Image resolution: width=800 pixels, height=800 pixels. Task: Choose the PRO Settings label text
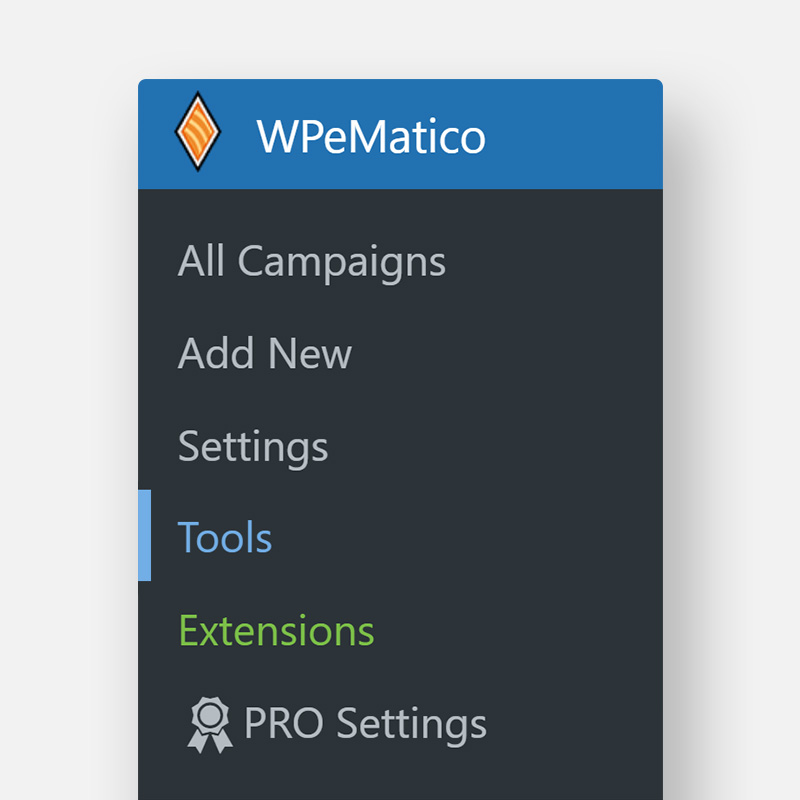coord(365,723)
